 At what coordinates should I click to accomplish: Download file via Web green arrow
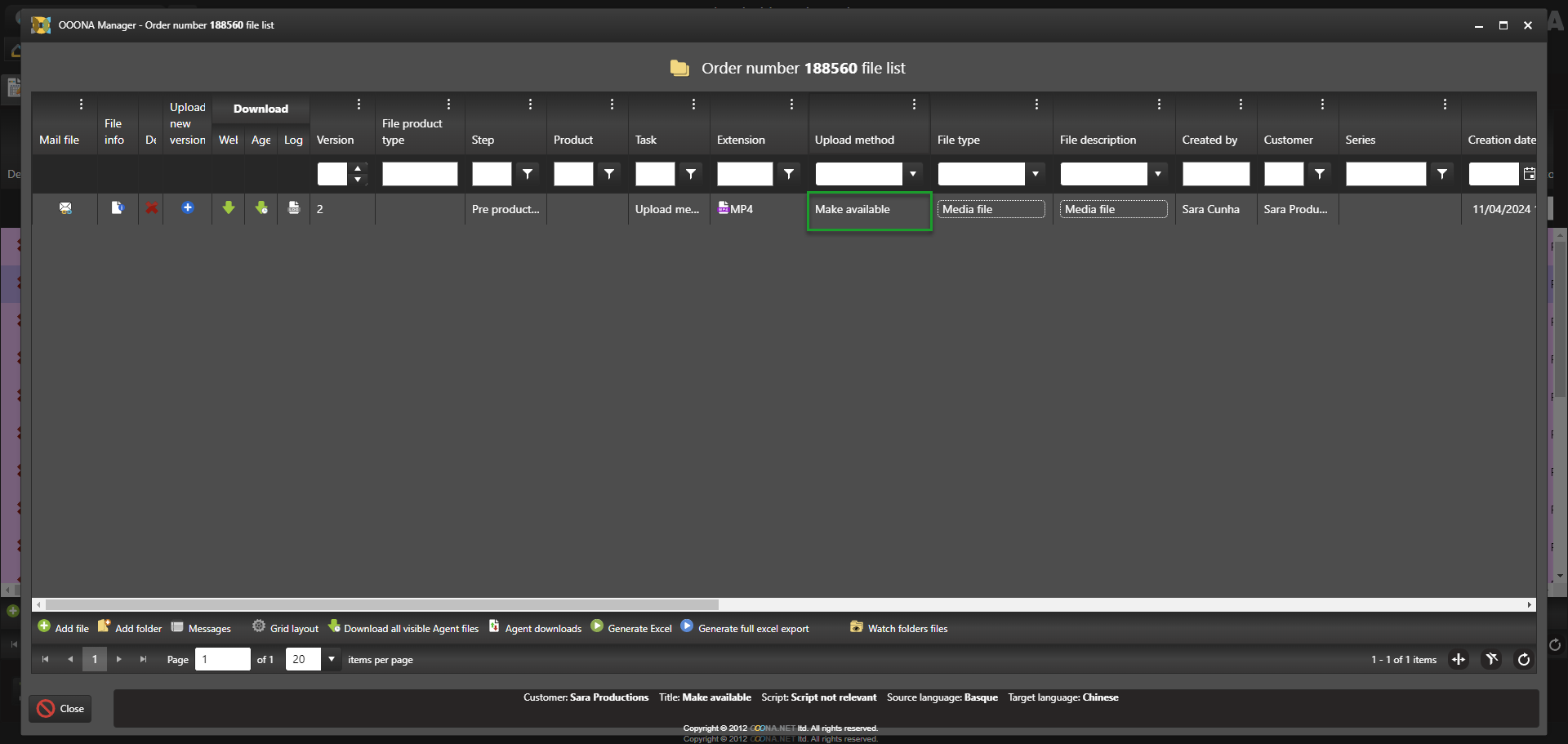229,208
